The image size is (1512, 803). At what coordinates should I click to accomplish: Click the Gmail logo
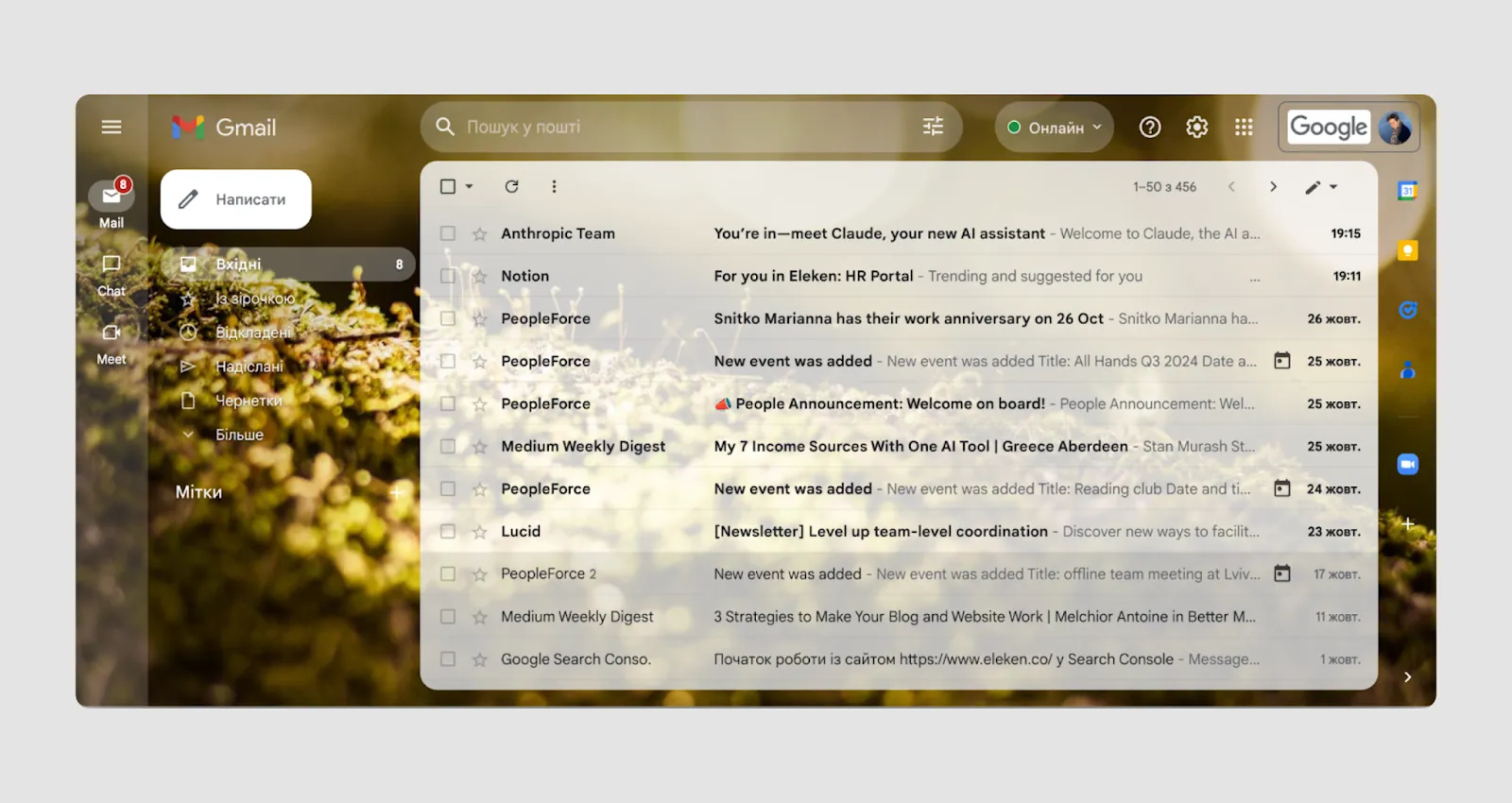click(224, 127)
